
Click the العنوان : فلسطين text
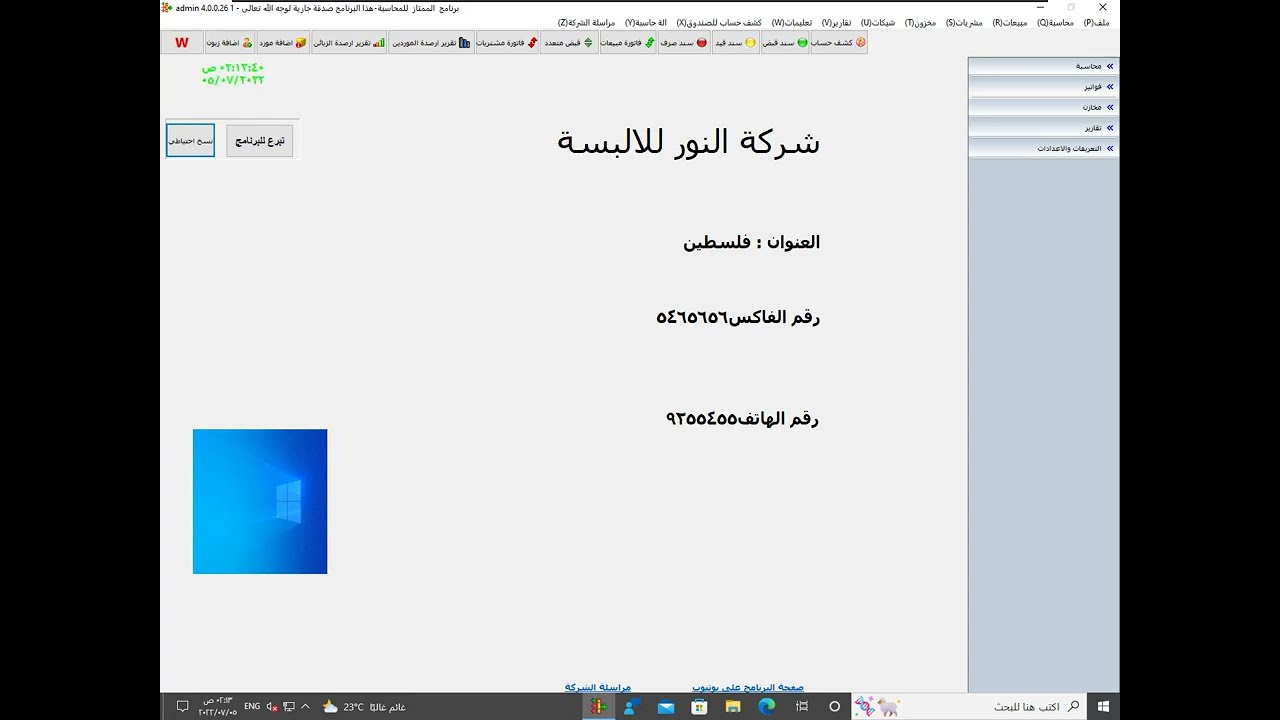point(752,242)
